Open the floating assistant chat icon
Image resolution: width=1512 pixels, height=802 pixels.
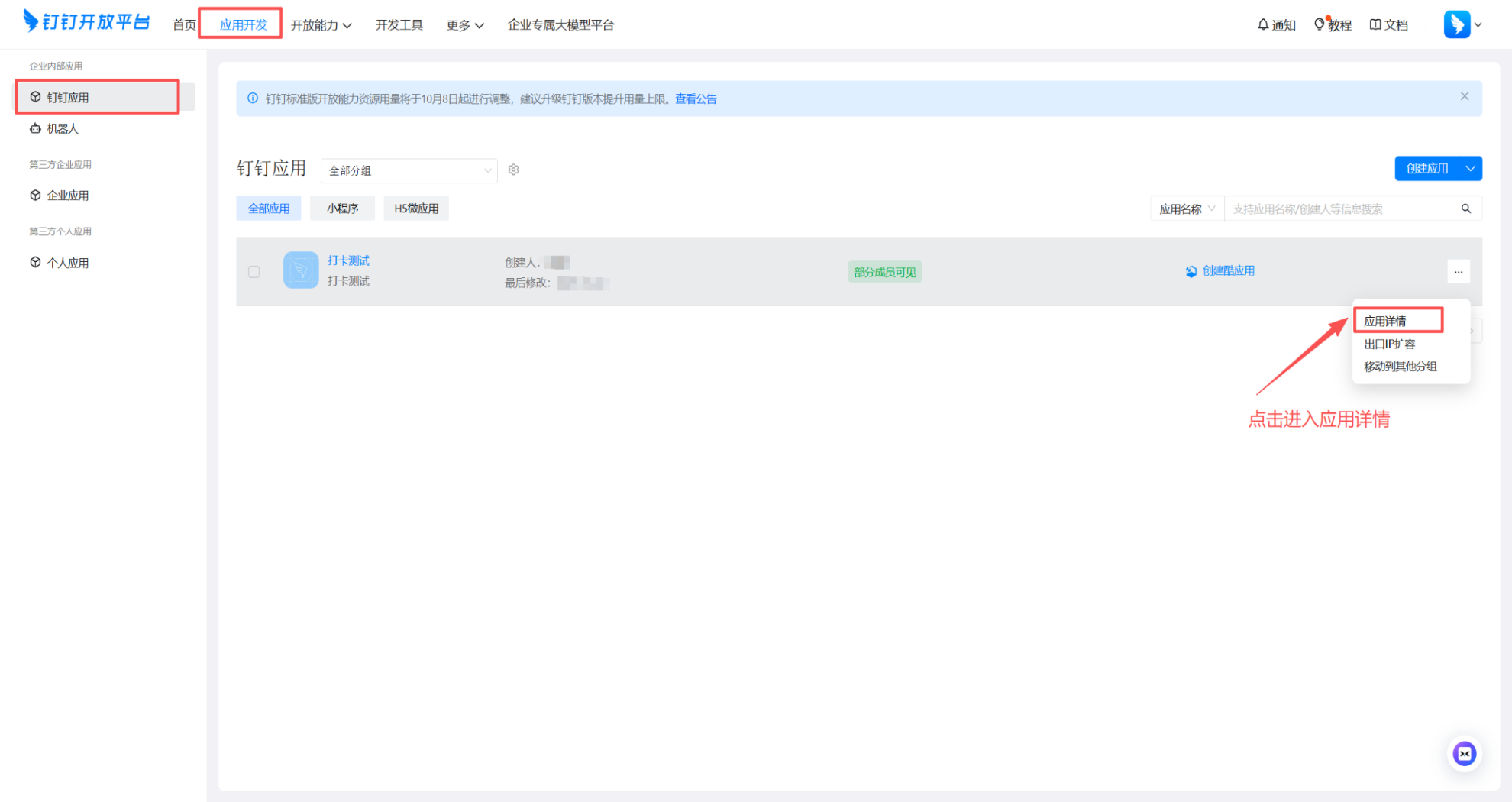coord(1464,754)
